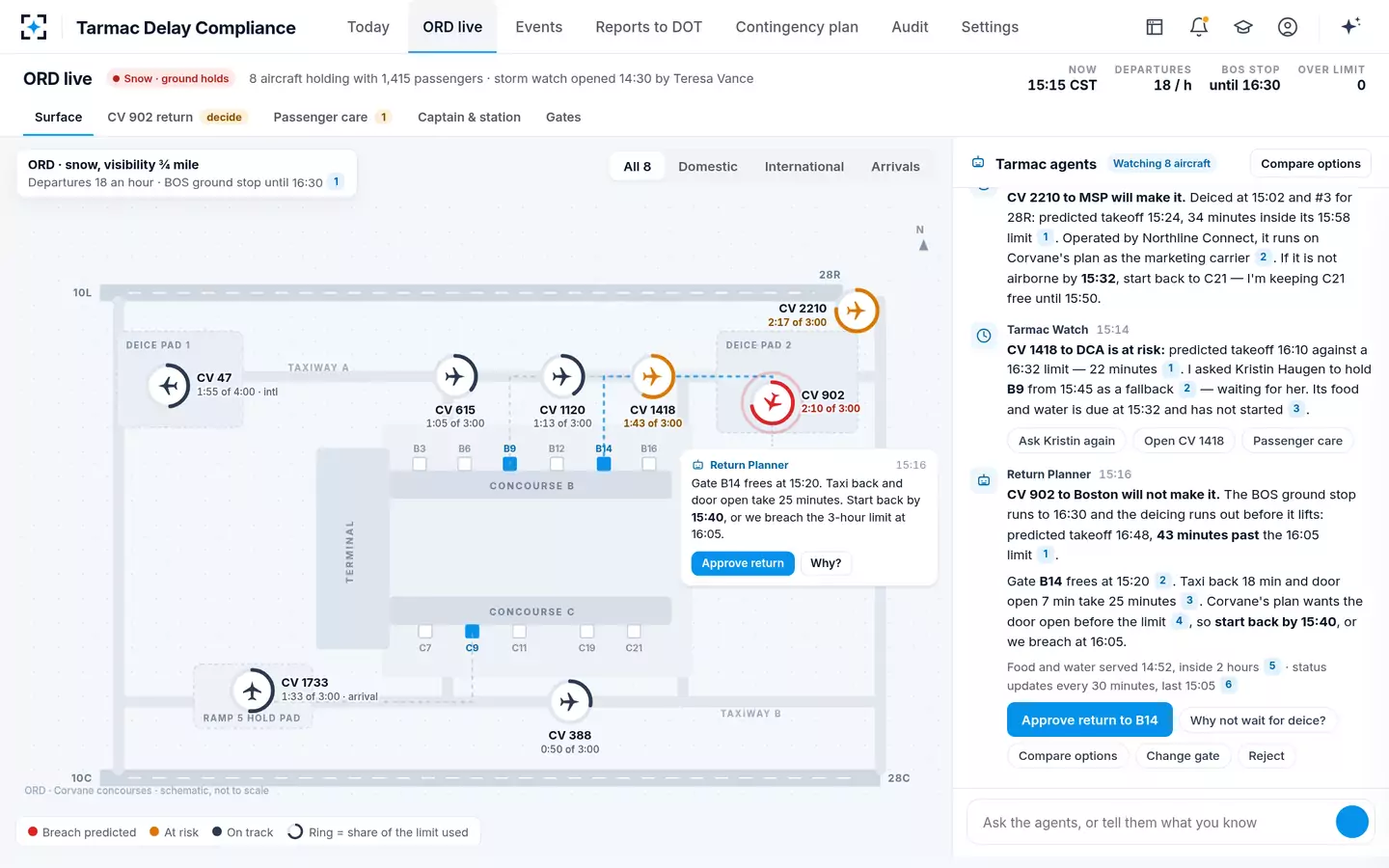Select arrival aircraft CV 1733
This screenshot has width=1389, height=868.
tap(253, 691)
